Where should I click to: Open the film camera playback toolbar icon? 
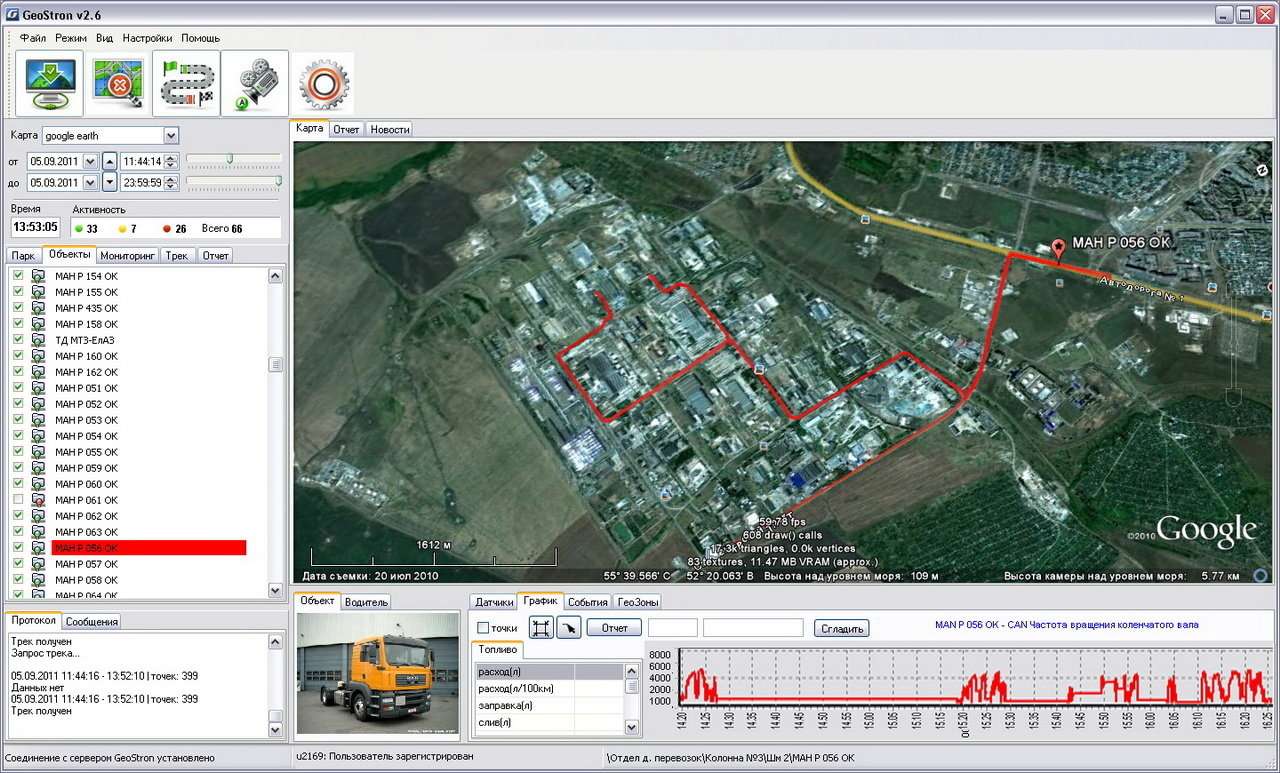pos(255,84)
